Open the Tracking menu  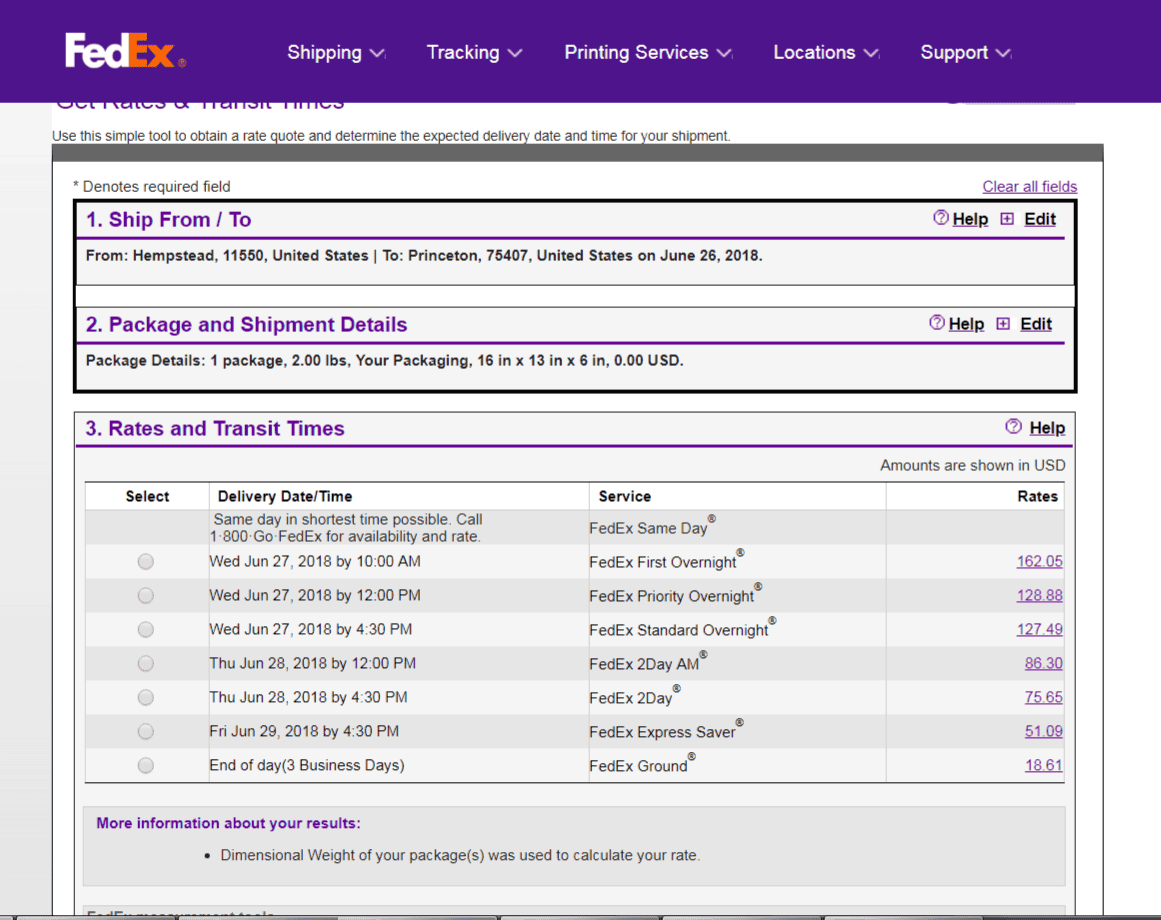pyautogui.click(x=475, y=53)
